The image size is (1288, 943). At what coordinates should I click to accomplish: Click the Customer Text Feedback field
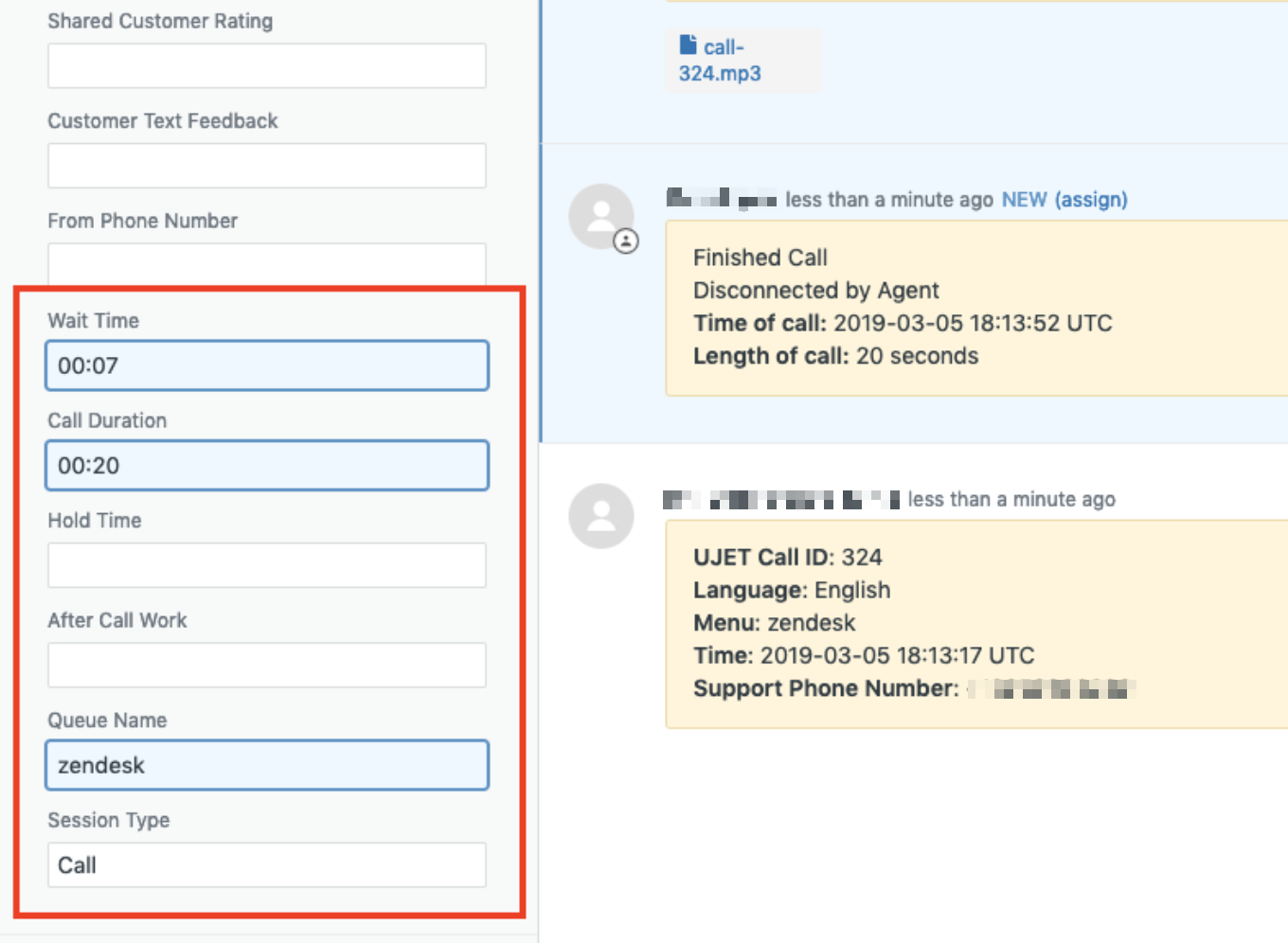point(266,165)
